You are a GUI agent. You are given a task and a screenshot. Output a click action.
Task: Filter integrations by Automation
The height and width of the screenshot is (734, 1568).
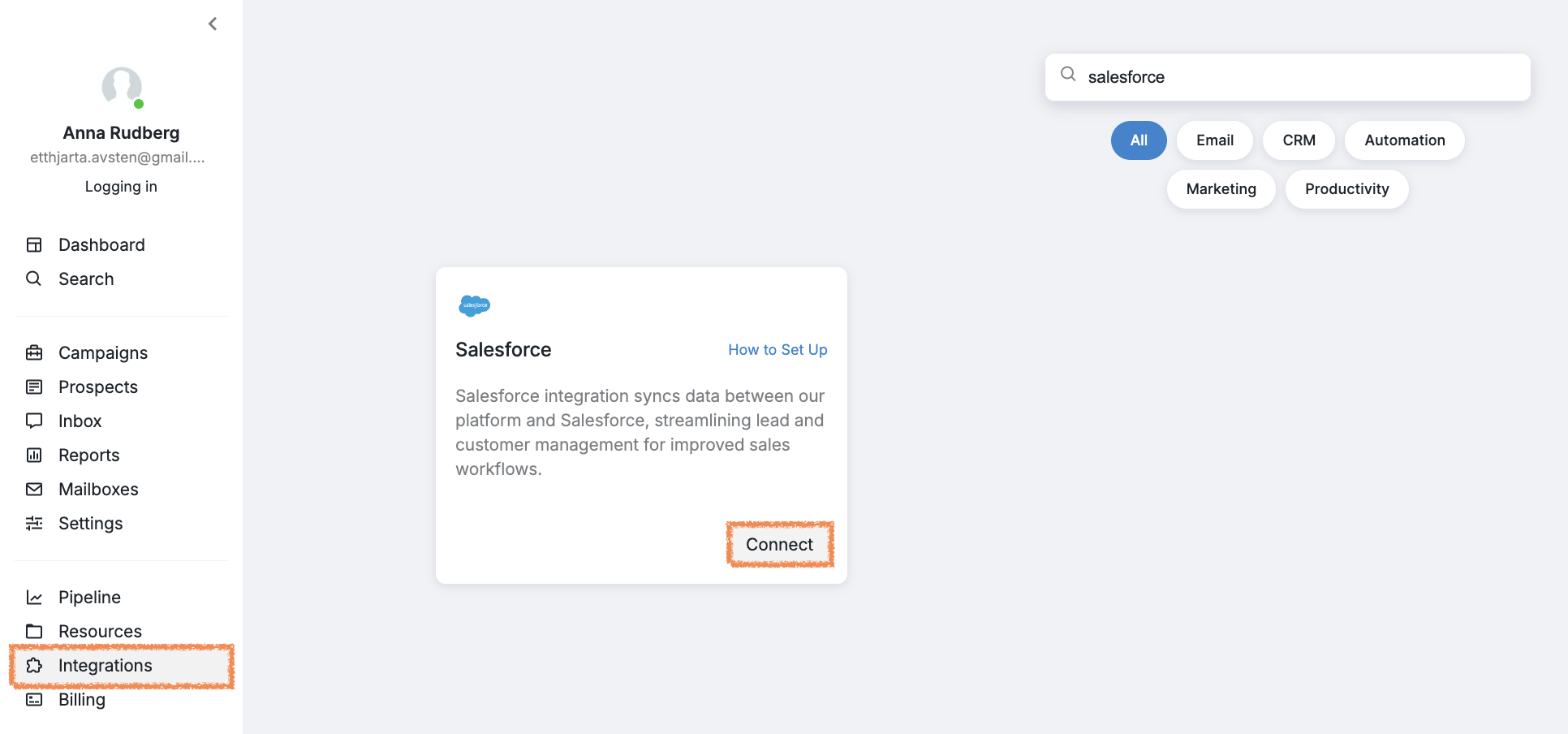click(x=1405, y=140)
